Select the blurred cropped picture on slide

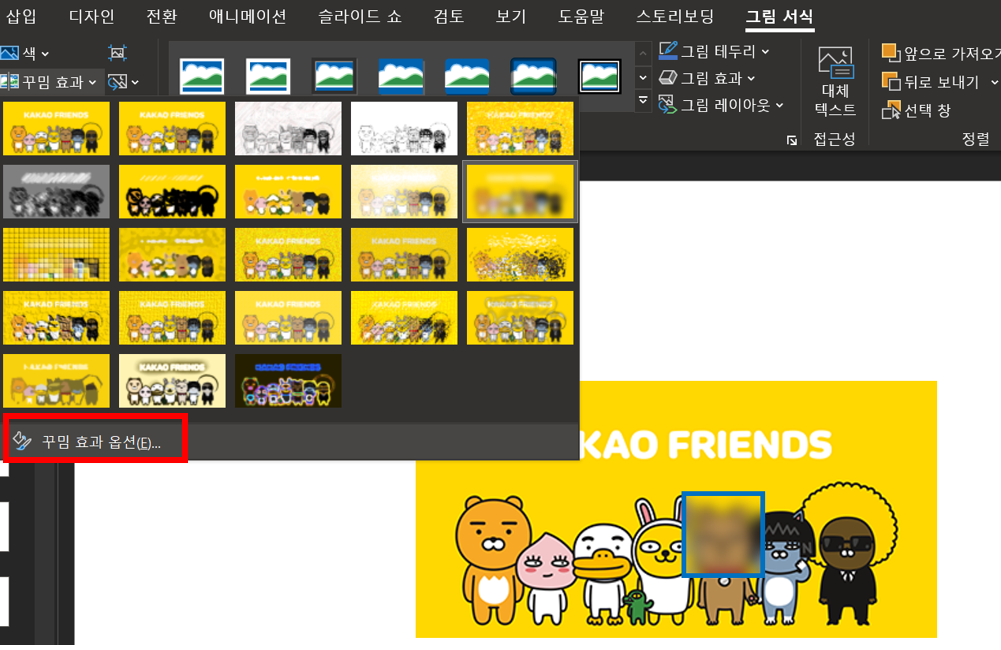(x=723, y=534)
